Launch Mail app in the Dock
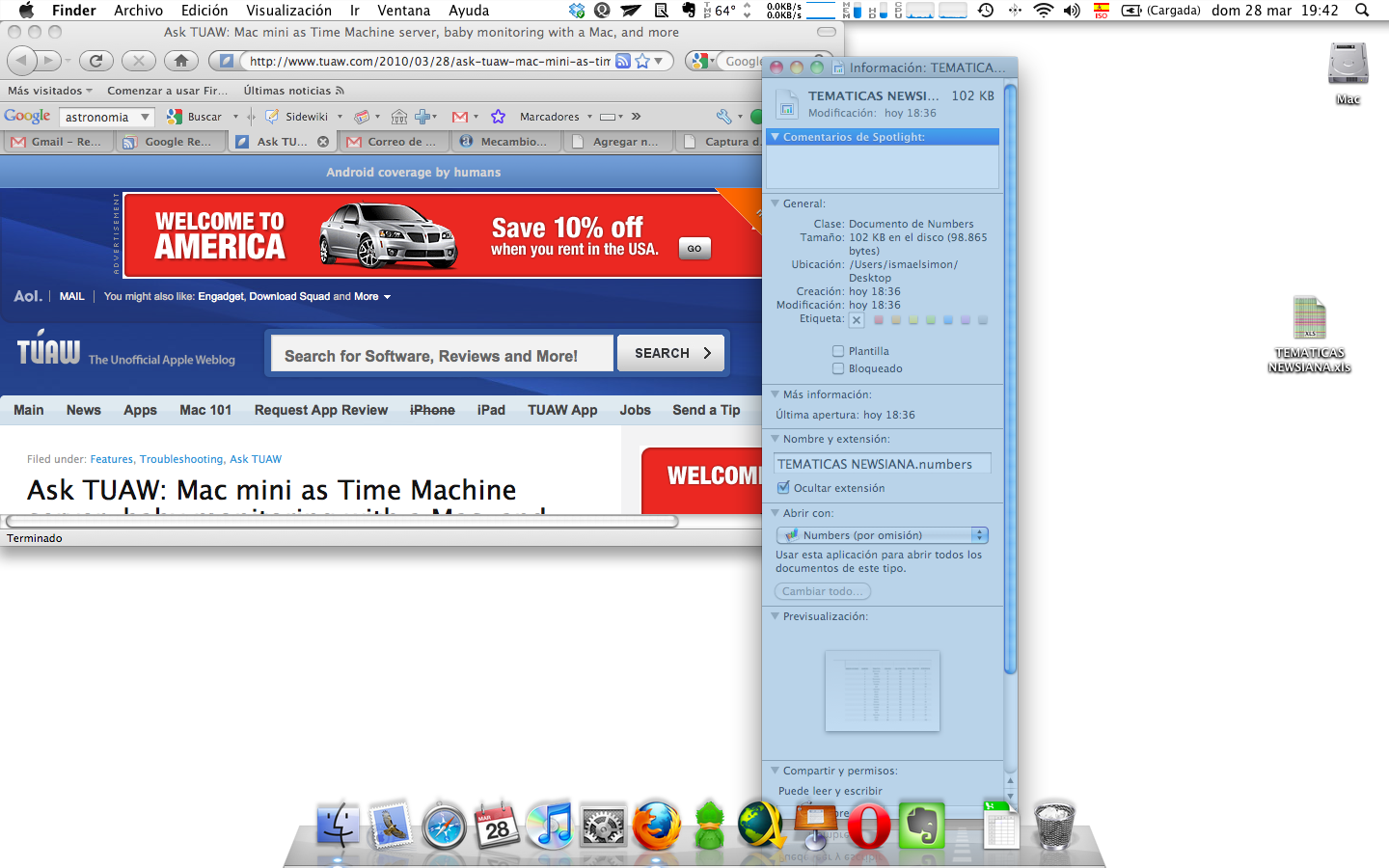This screenshot has height=868, width=1389. 391,826
